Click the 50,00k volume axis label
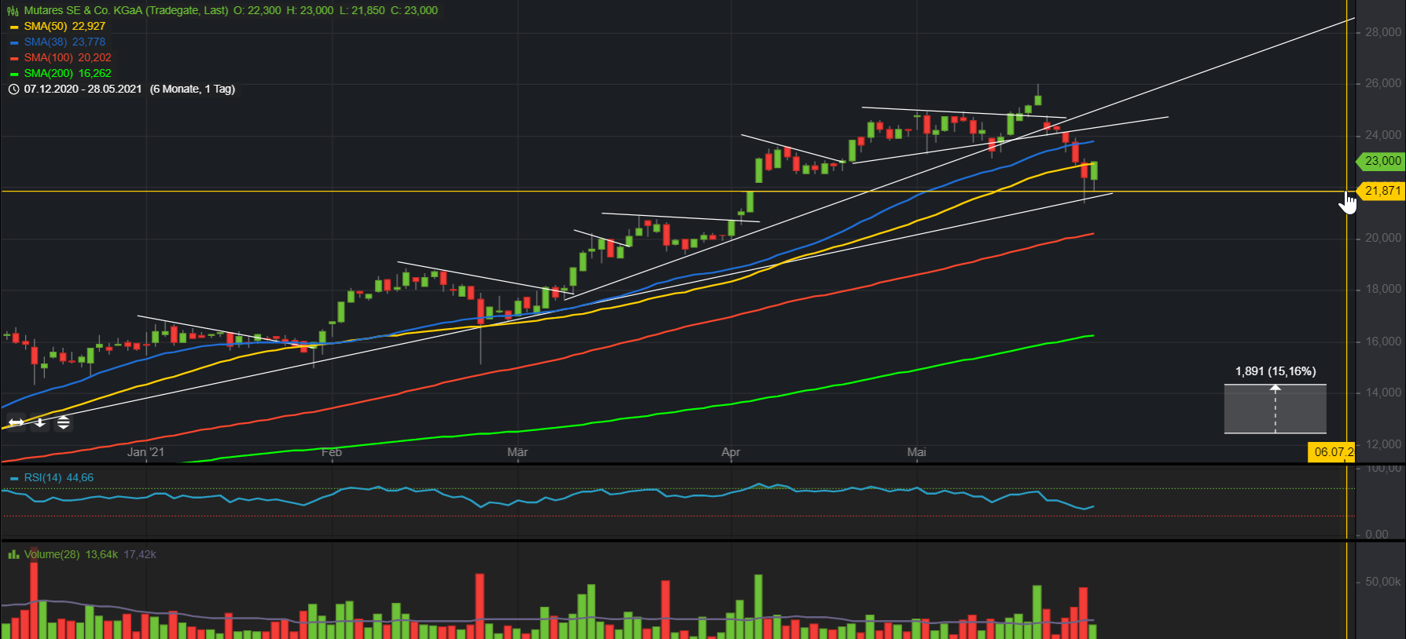1406x639 pixels. [x=1381, y=581]
